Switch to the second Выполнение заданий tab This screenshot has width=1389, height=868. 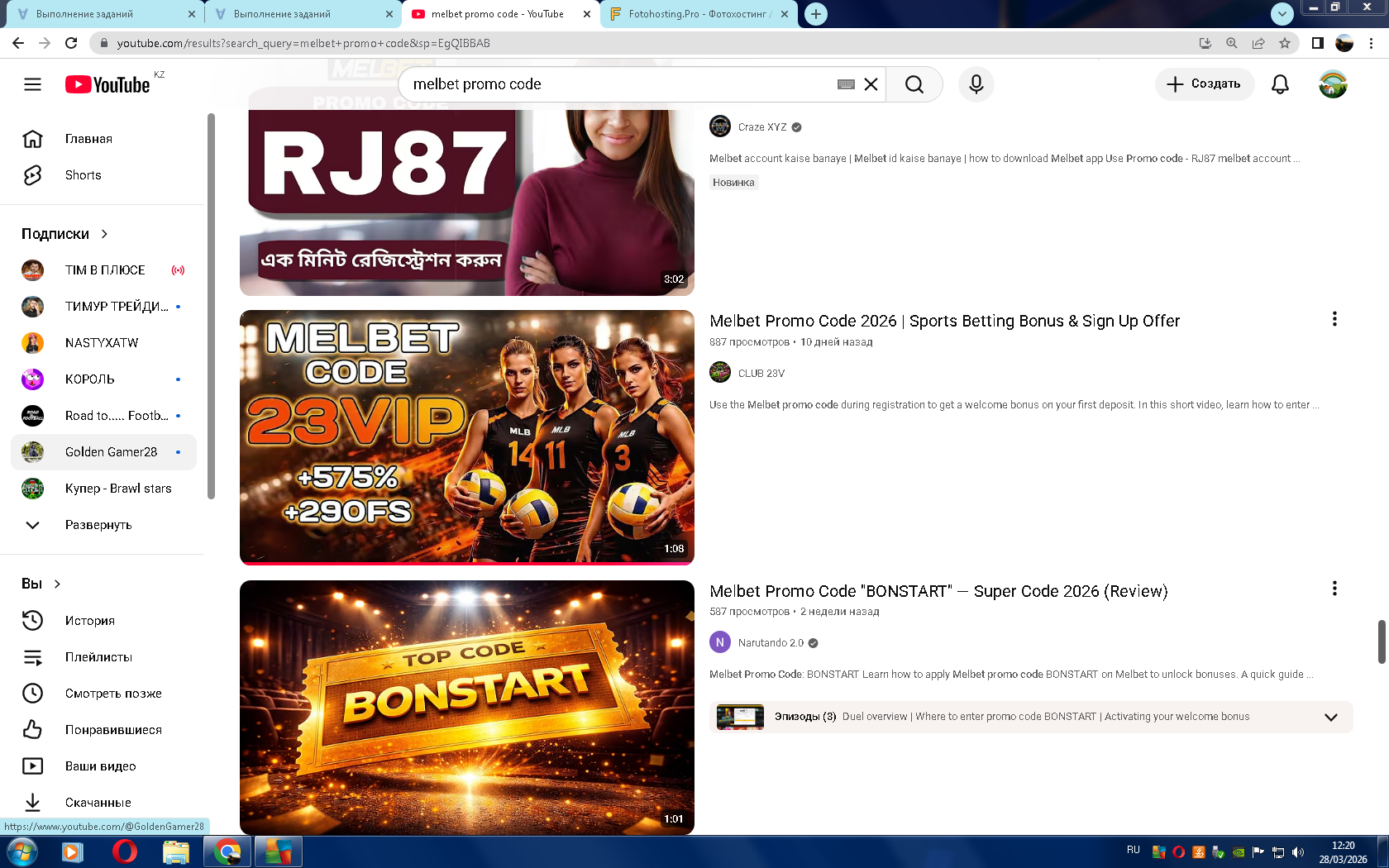click(x=303, y=14)
